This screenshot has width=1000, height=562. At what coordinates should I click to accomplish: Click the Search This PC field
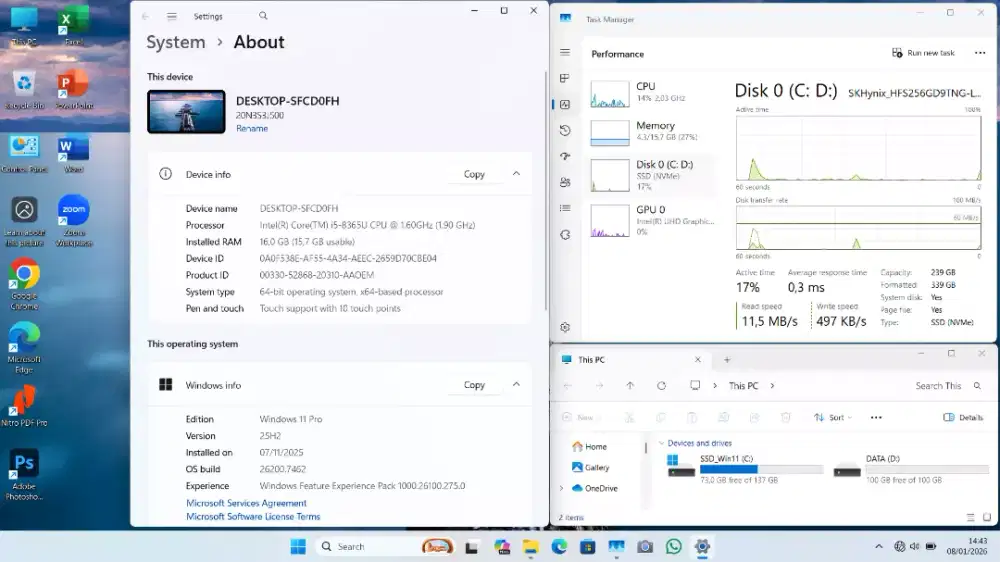(x=938, y=386)
